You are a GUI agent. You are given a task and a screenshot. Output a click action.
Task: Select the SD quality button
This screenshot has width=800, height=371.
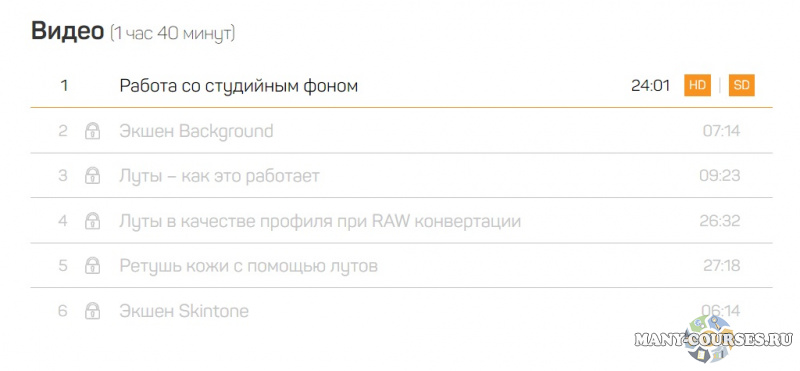click(741, 86)
